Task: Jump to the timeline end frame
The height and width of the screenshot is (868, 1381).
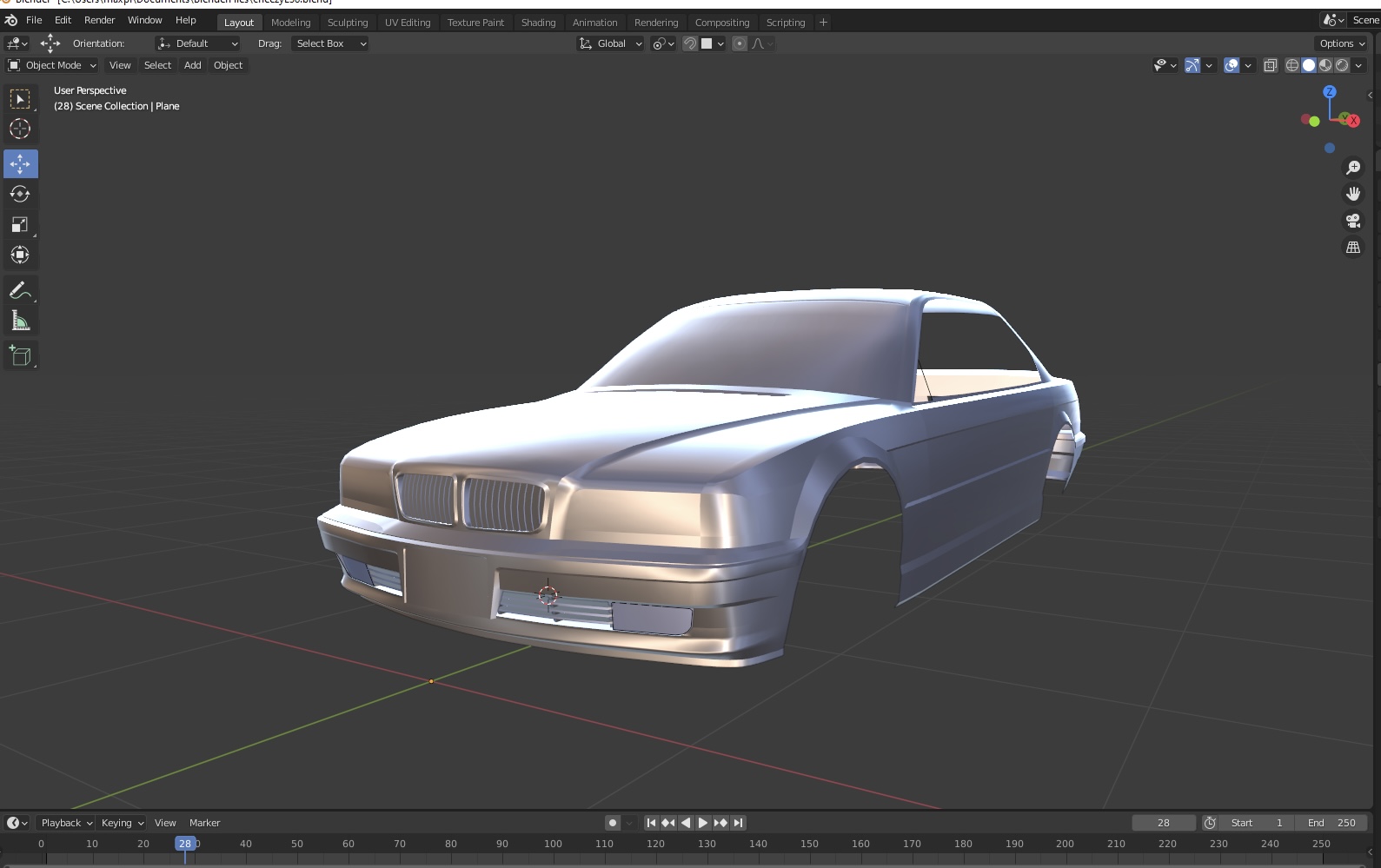Action: 738,823
